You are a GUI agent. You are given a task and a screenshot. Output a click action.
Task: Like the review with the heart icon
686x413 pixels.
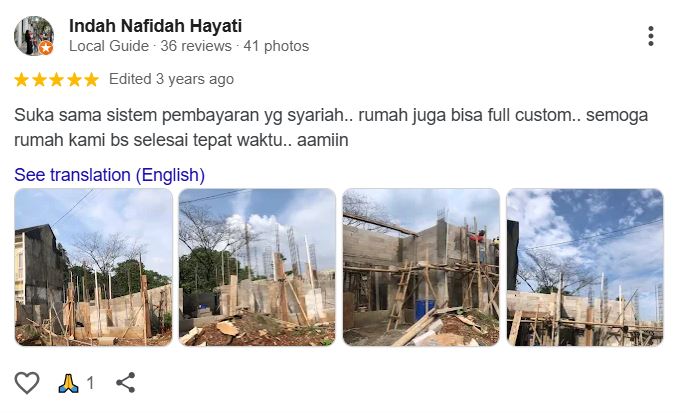27,383
